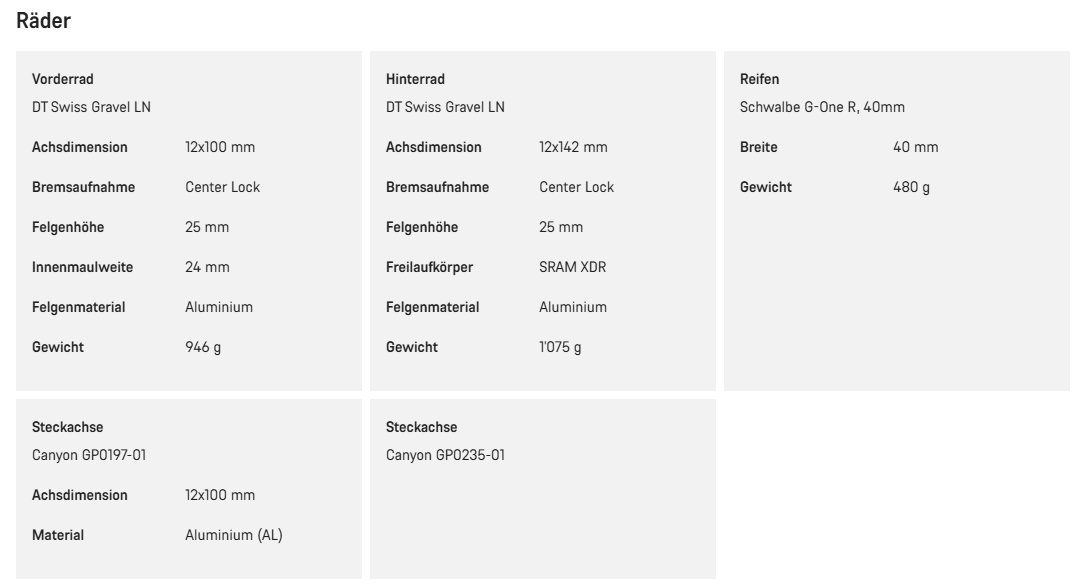Click the 1'075 g rear wheel weight
1084x587 pixels.
560,347
